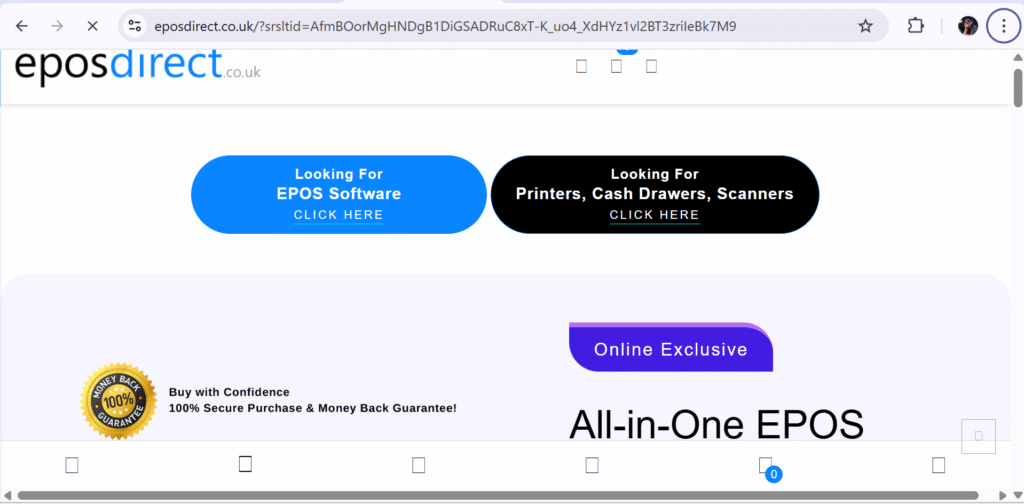Bookmark this page with the star icon
The width and height of the screenshot is (1024, 504).
[x=865, y=26]
